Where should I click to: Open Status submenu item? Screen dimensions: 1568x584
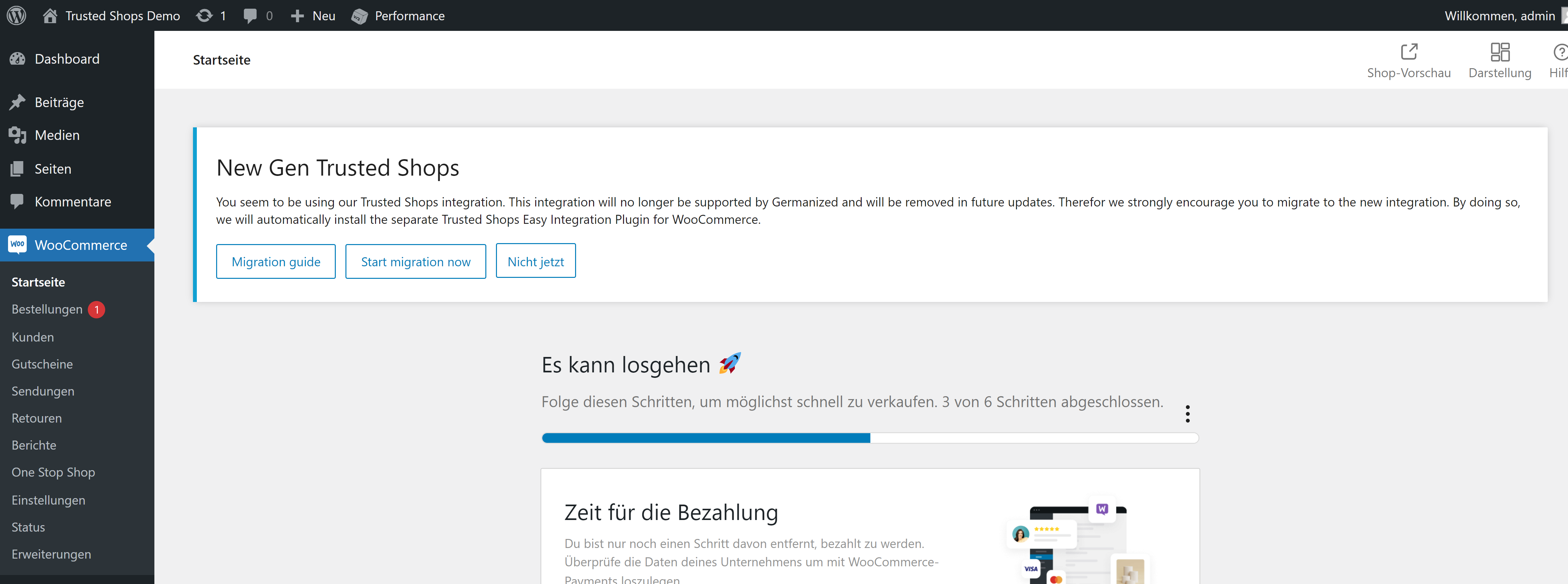(28, 527)
